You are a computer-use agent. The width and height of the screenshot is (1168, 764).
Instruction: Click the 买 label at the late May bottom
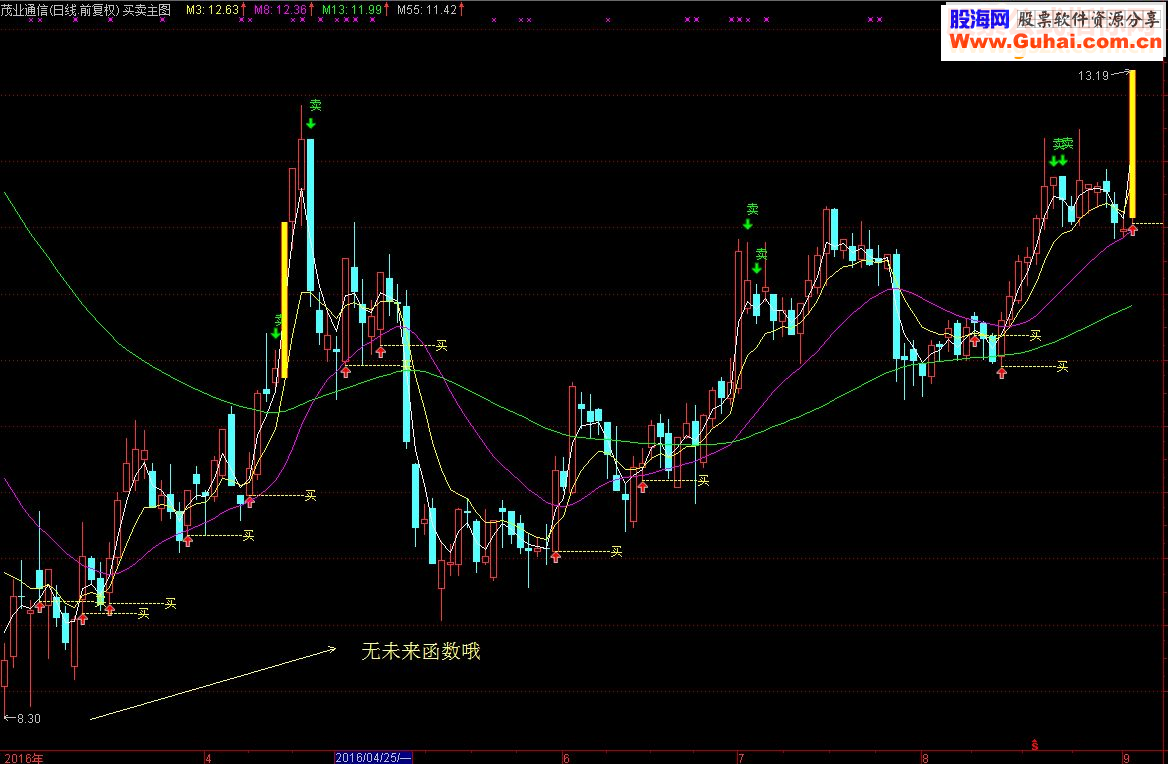616,552
